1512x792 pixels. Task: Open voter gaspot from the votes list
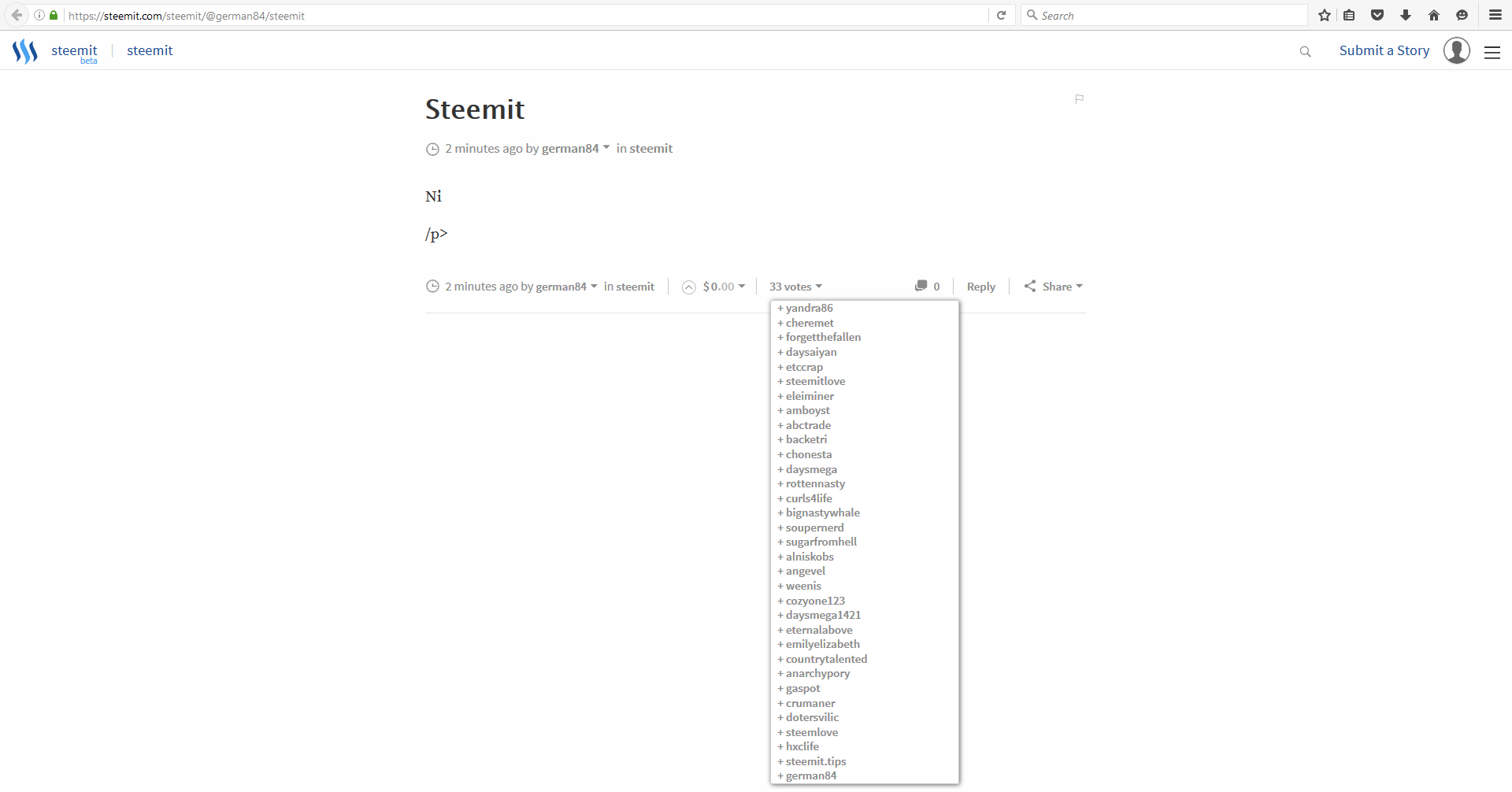tap(802, 688)
